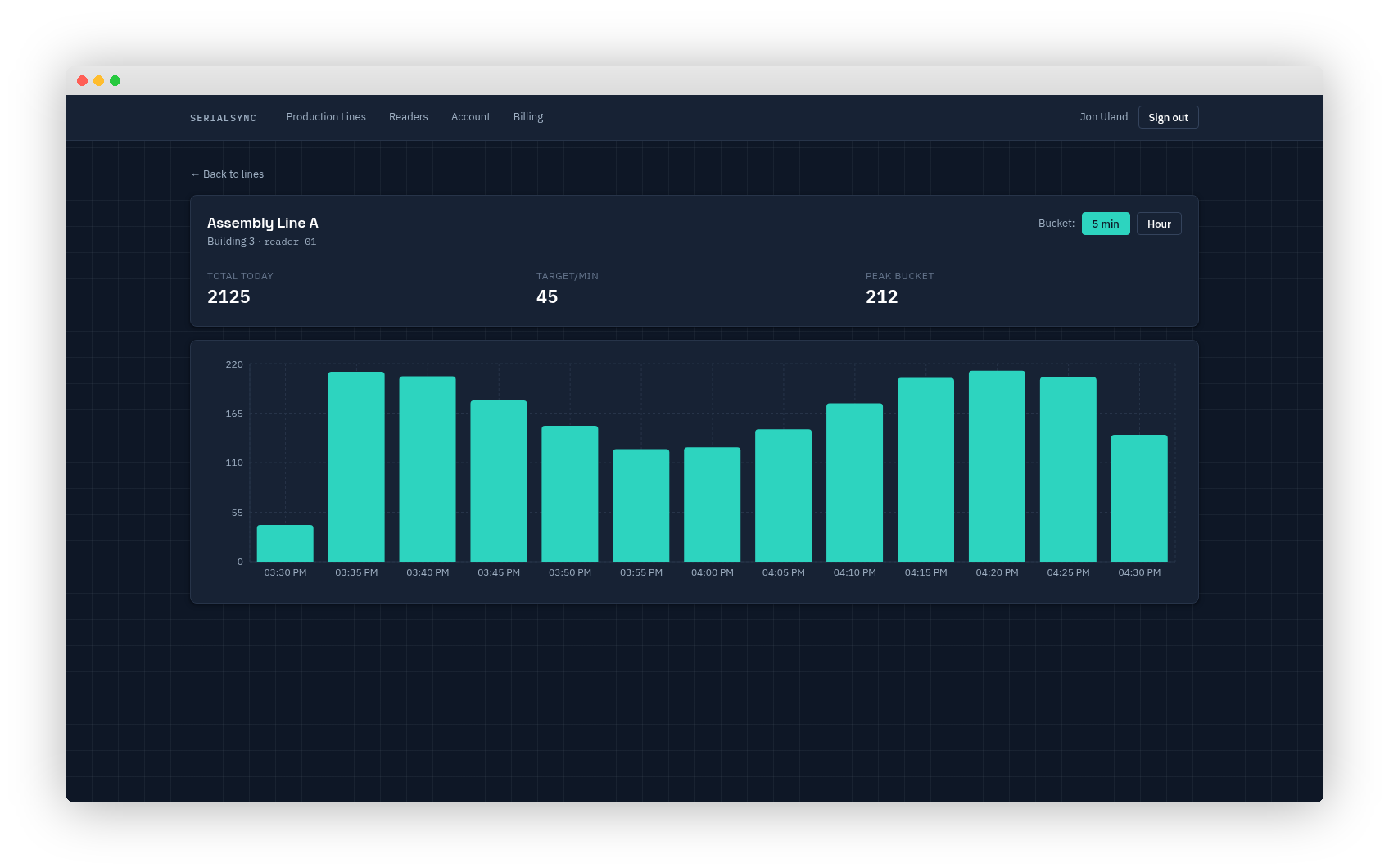Select the 04:25 PM bar
The height and width of the screenshot is (868, 1389).
coord(1068,469)
